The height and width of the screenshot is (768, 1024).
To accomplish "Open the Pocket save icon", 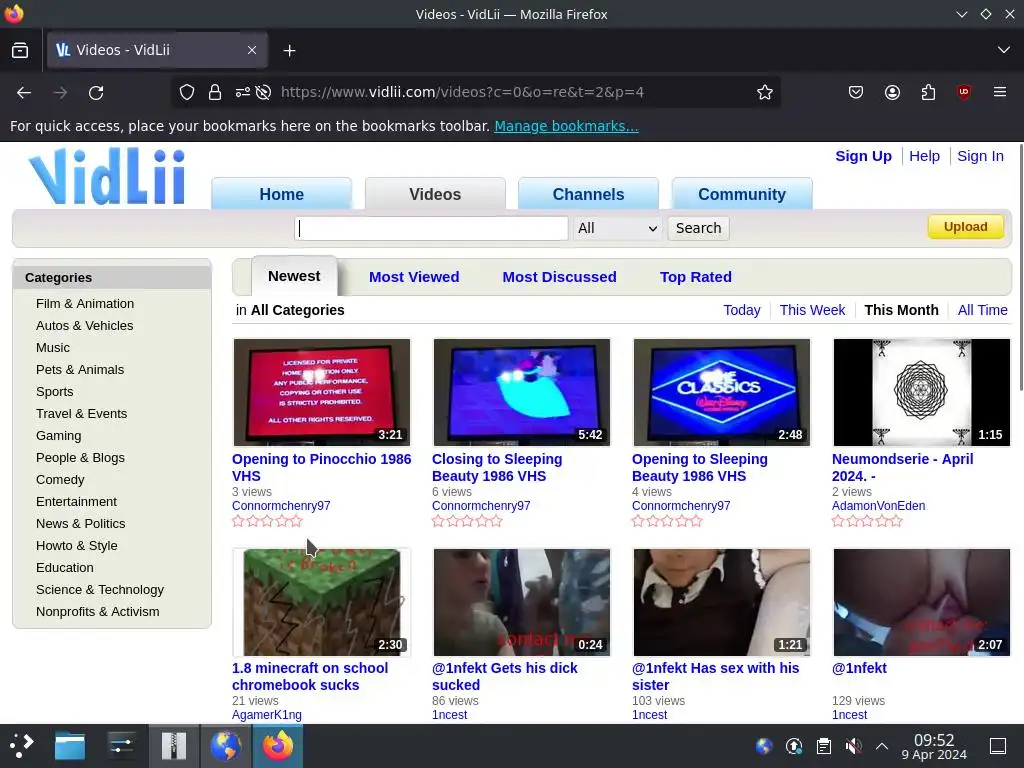I will [x=856, y=92].
